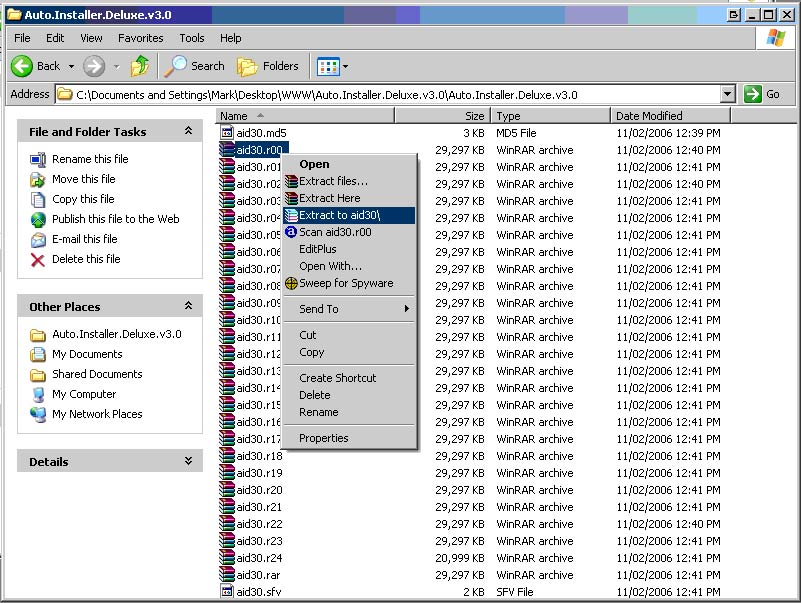
Task: Collapse the File and Folder Tasks panel
Action: tap(188, 131)
